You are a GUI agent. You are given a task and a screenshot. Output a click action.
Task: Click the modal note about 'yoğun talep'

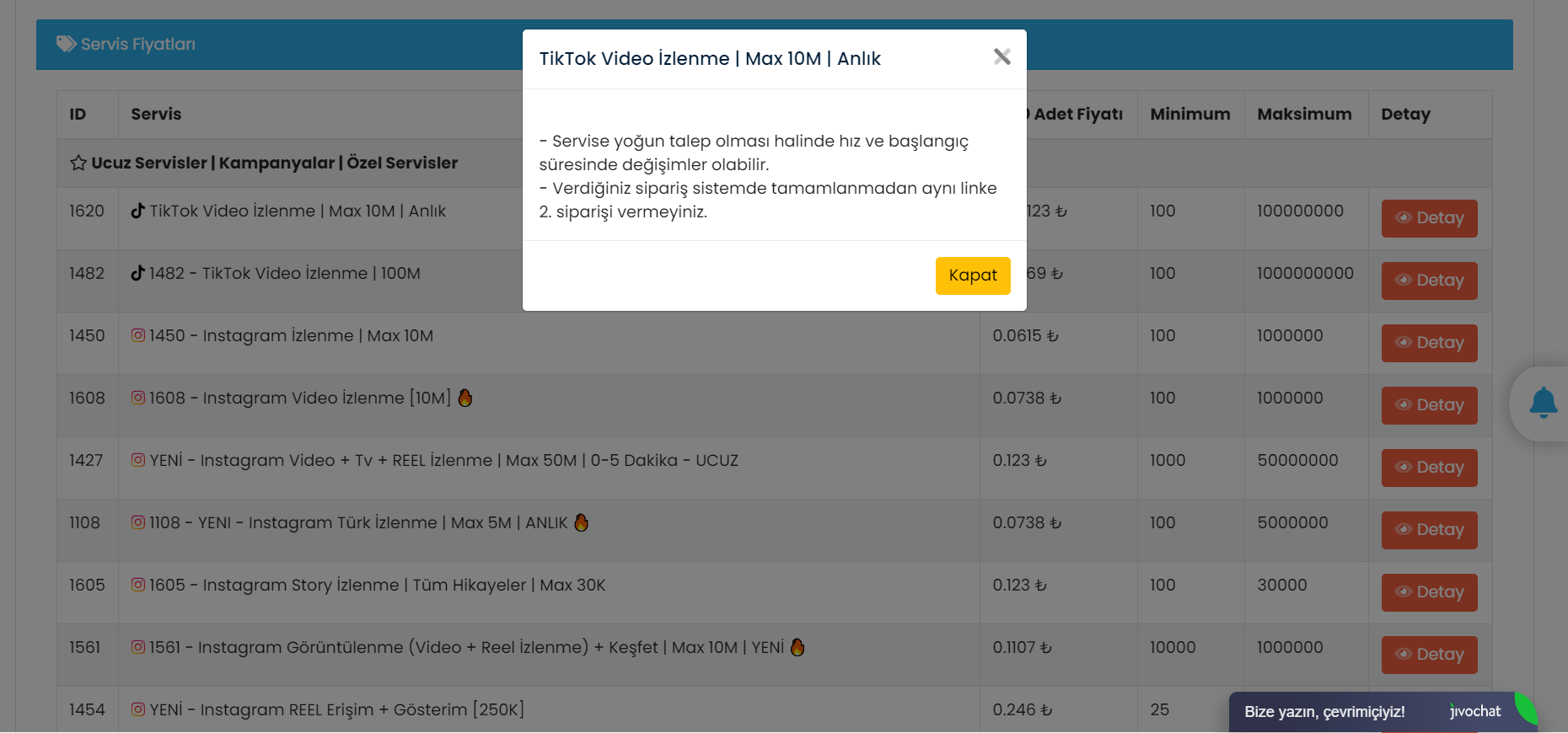click(x=754, y=152)
